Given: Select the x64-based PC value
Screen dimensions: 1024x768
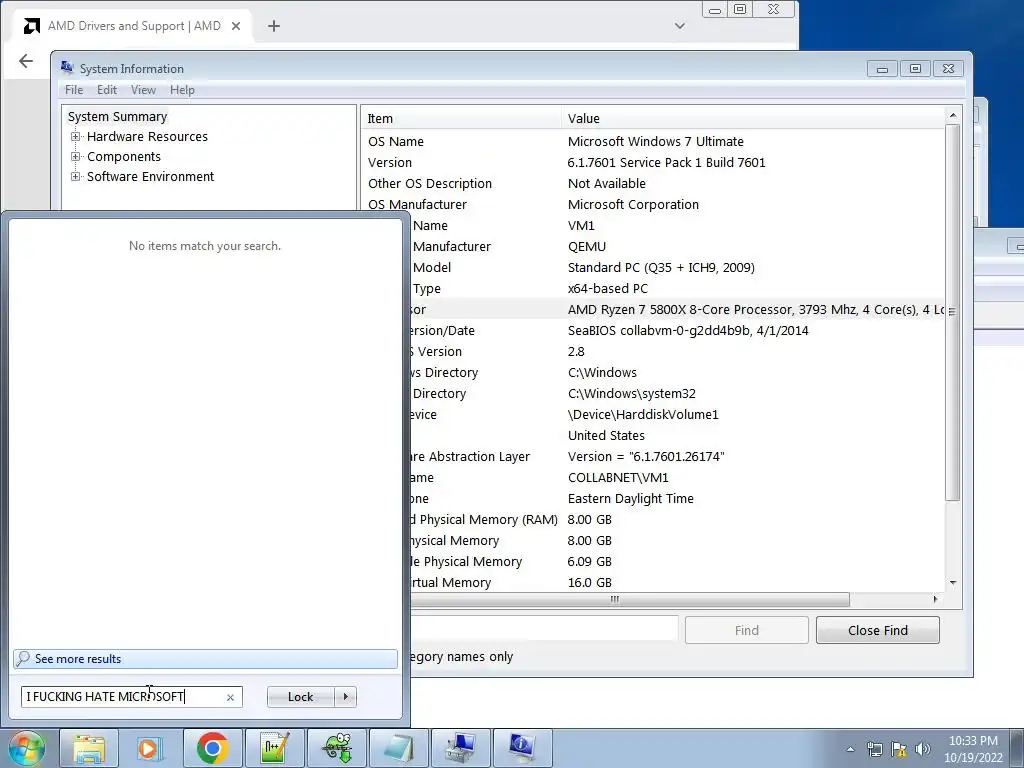Looking at the screenshot, I should pos(607,289).
